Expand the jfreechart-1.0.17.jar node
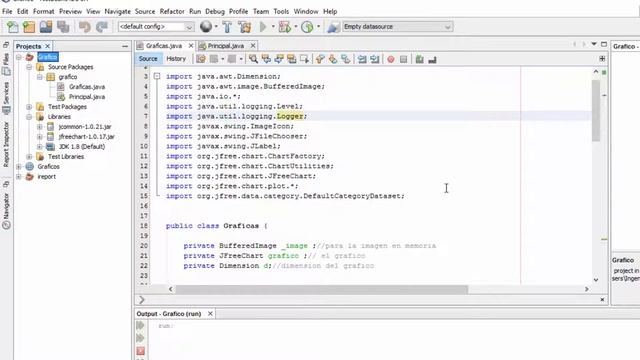 click(40, 137)
